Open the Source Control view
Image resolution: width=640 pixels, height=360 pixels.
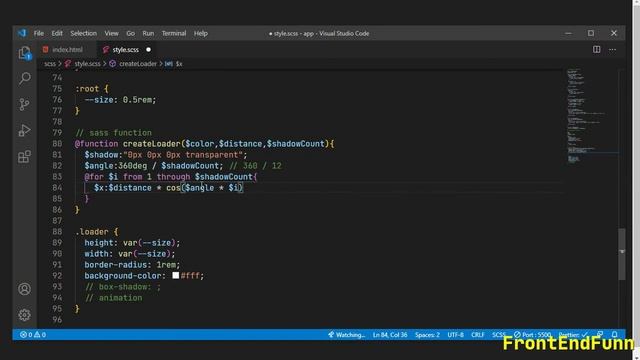pyautogui.click(x=24, y=104)
